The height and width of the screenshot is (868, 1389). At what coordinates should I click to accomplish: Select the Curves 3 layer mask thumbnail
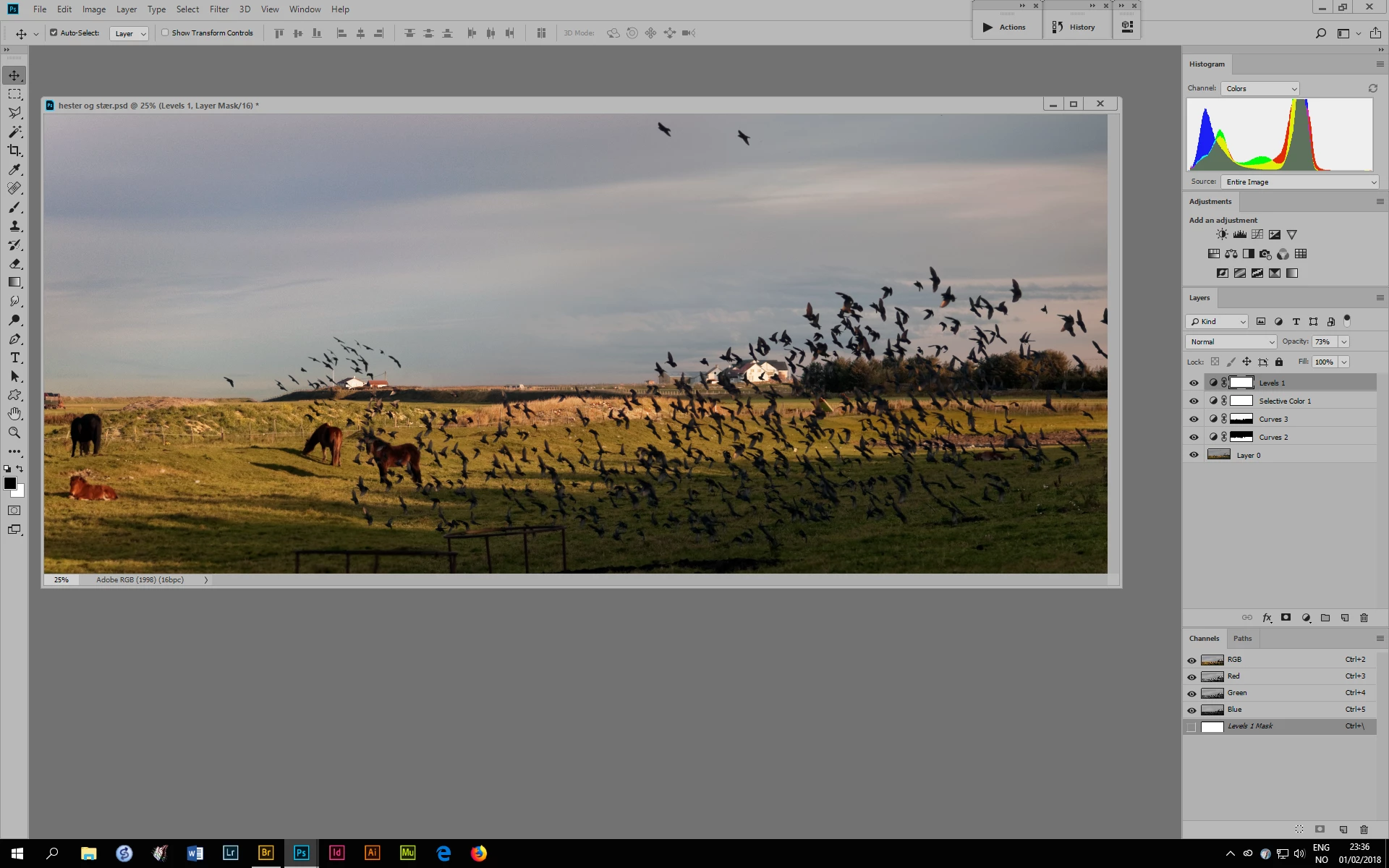click(x=1241, y=419)
